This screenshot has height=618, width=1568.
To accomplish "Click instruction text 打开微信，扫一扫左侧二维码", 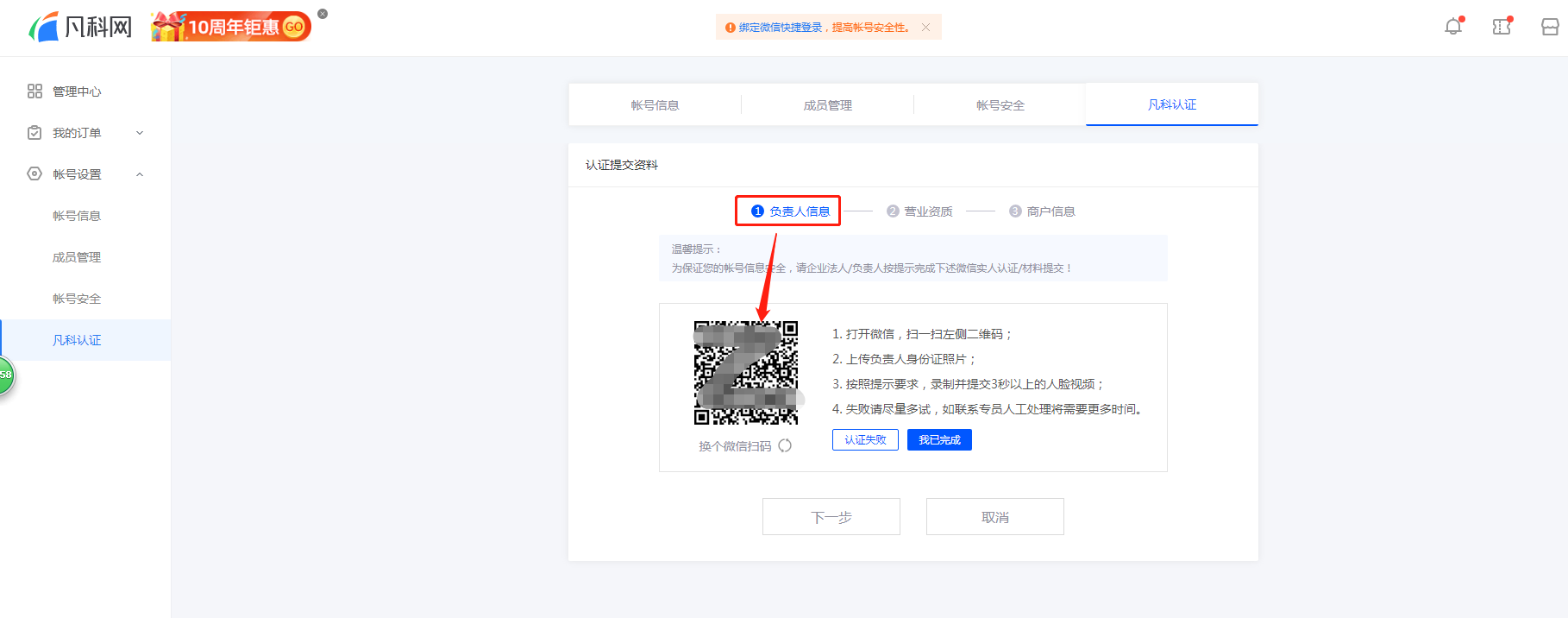I will click(x=922, y=334).
